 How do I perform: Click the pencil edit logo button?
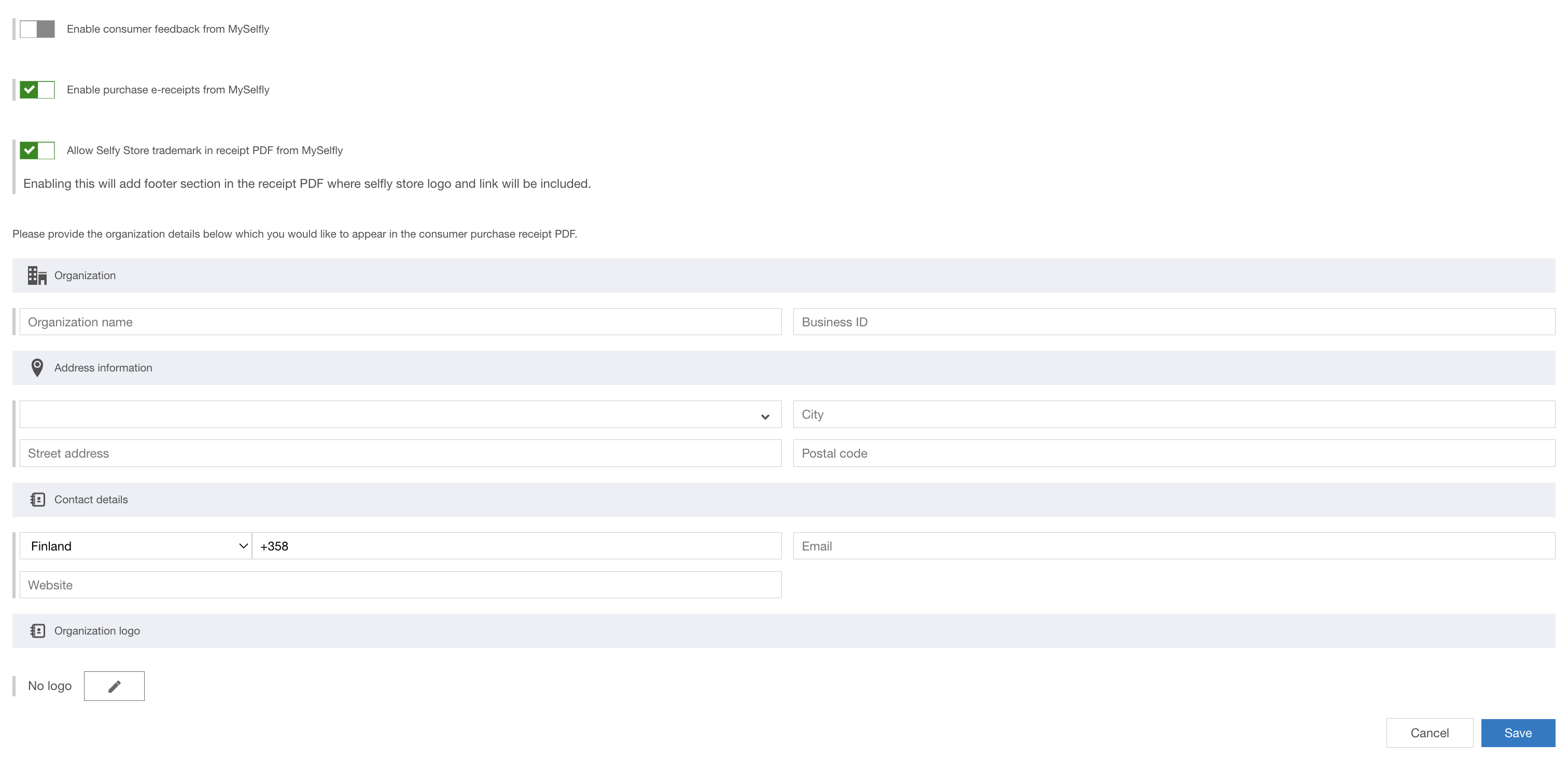[x=114, y=686]
